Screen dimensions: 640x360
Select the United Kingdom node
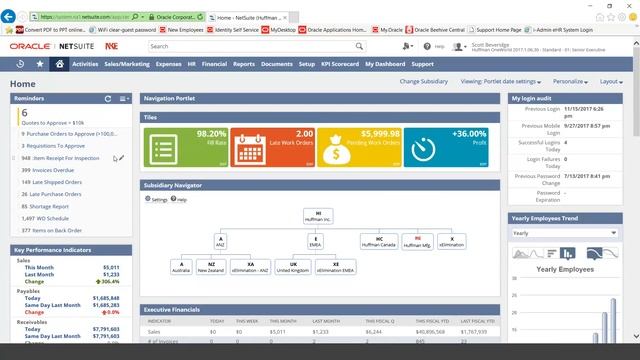[293, 267]
